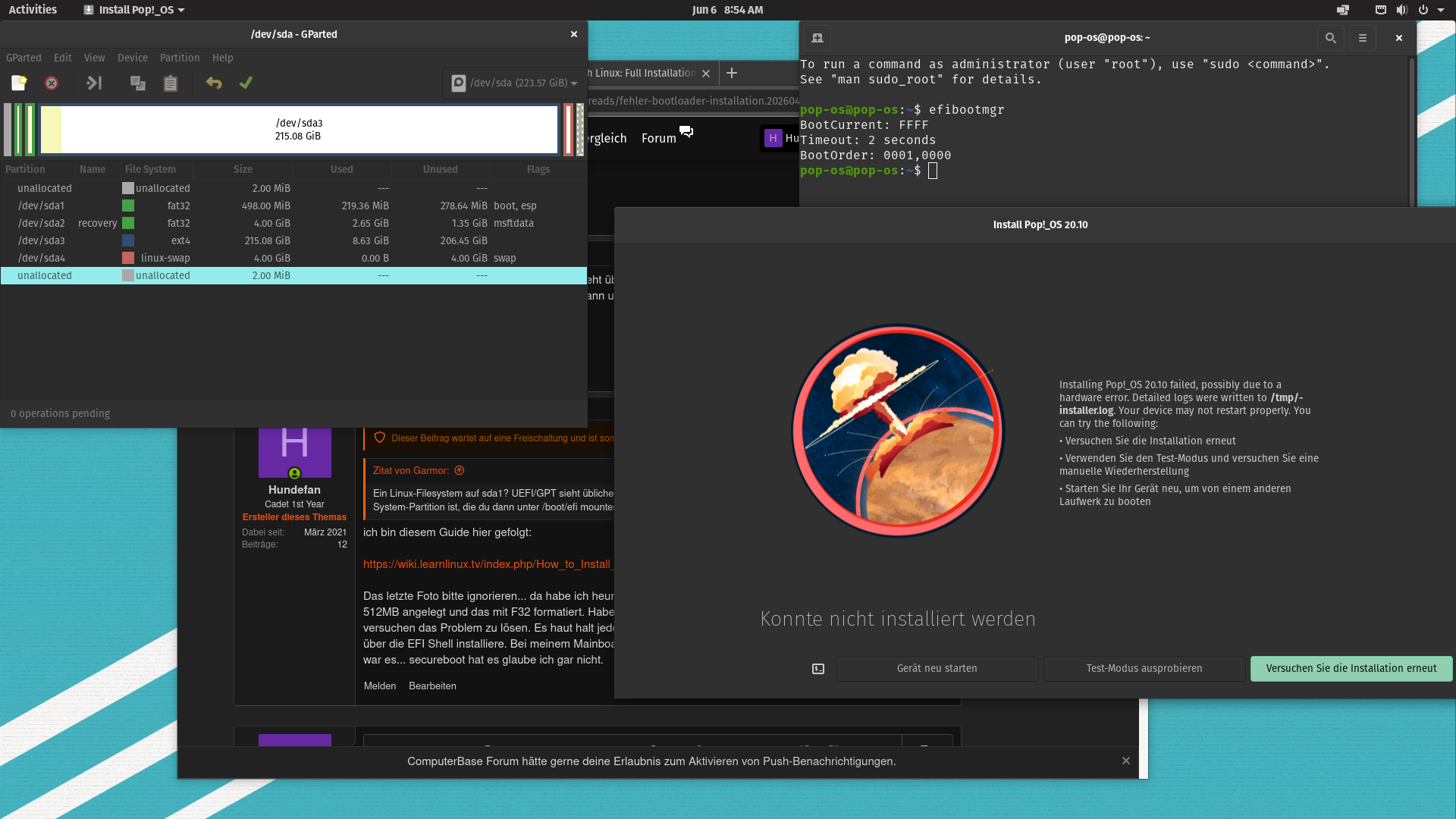Click the Undo last operation arrow

pyautogui.click(x=214, y=83)
